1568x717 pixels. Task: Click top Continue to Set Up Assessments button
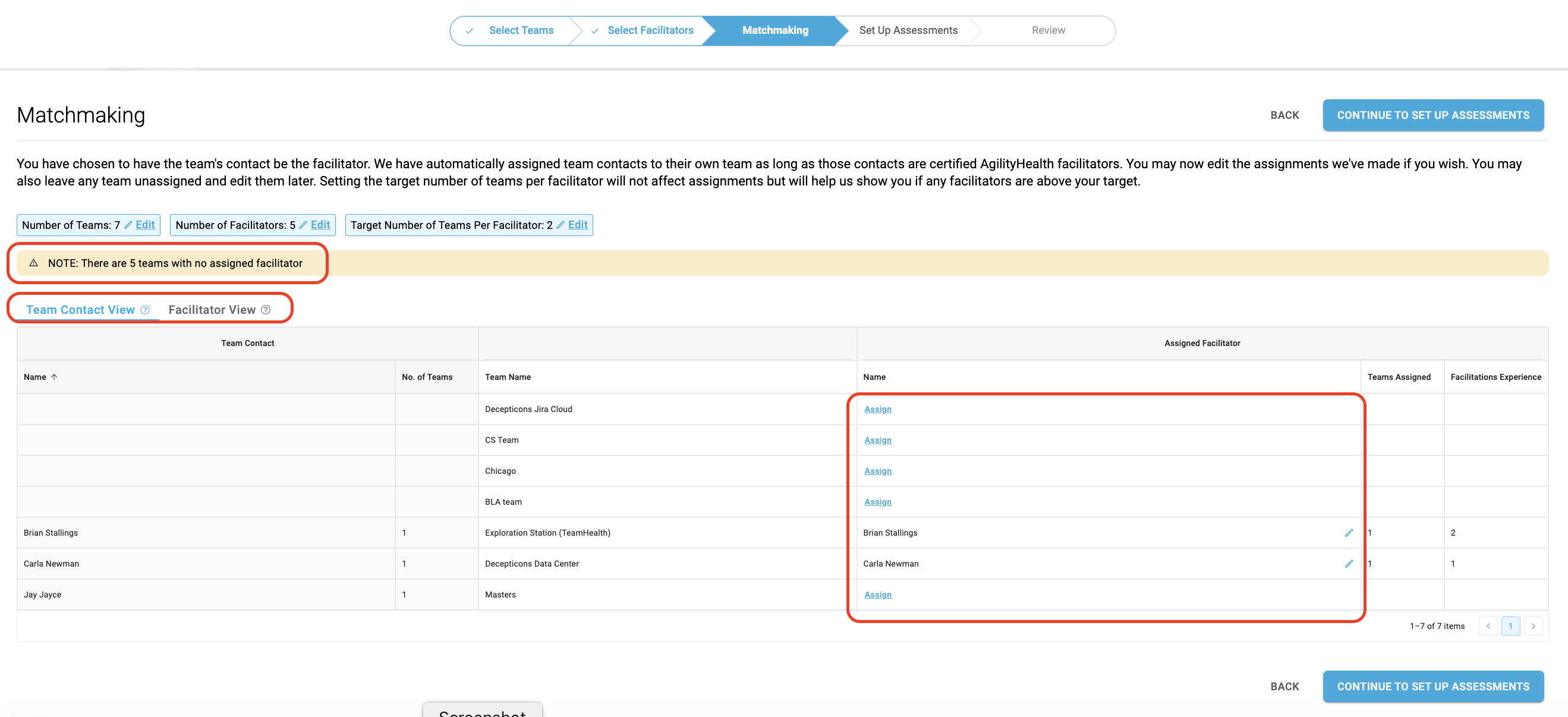point(1433,115)
